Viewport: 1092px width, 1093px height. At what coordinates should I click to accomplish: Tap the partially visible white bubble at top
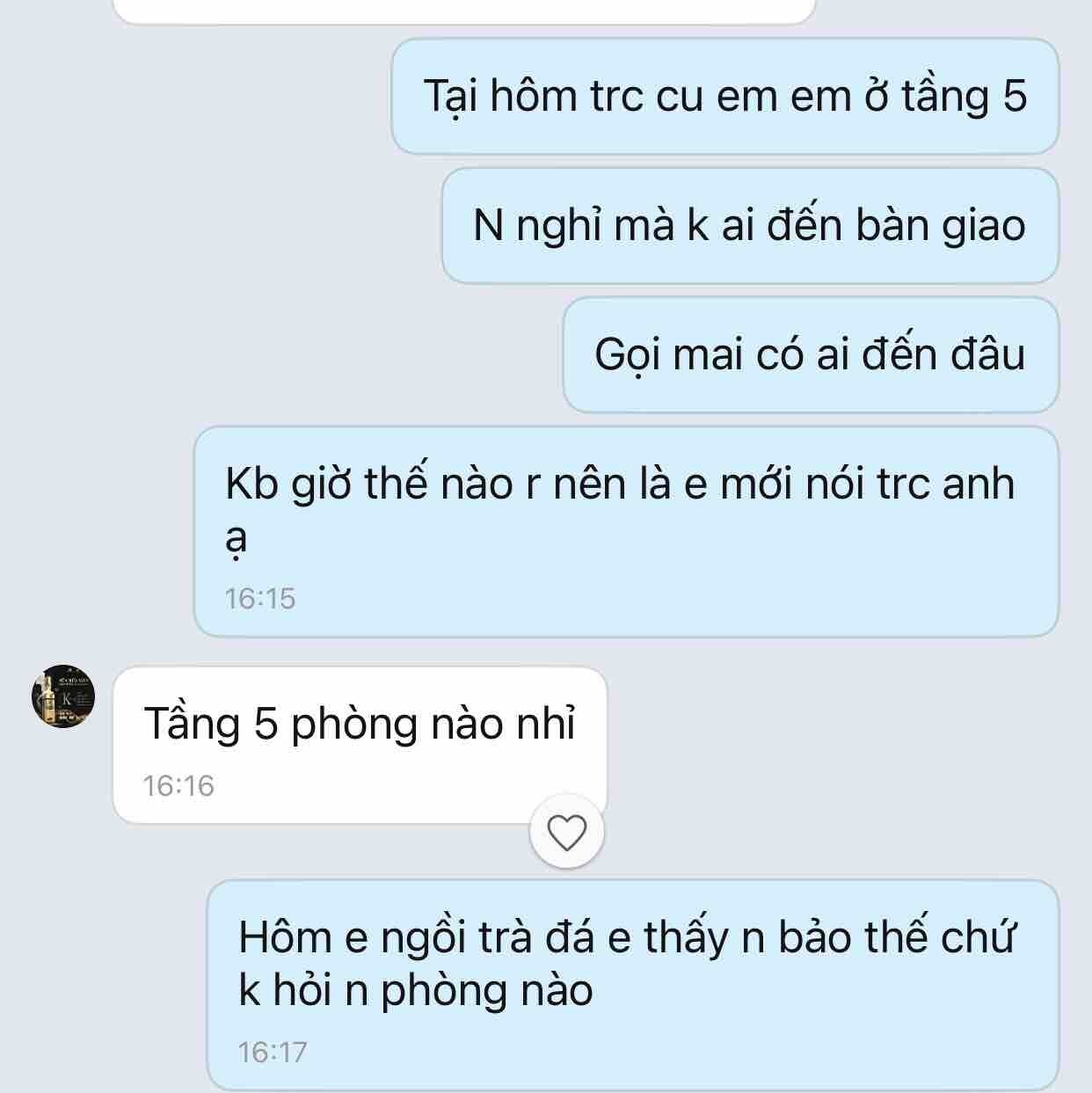pyautogui.click(x=464, y=11)
